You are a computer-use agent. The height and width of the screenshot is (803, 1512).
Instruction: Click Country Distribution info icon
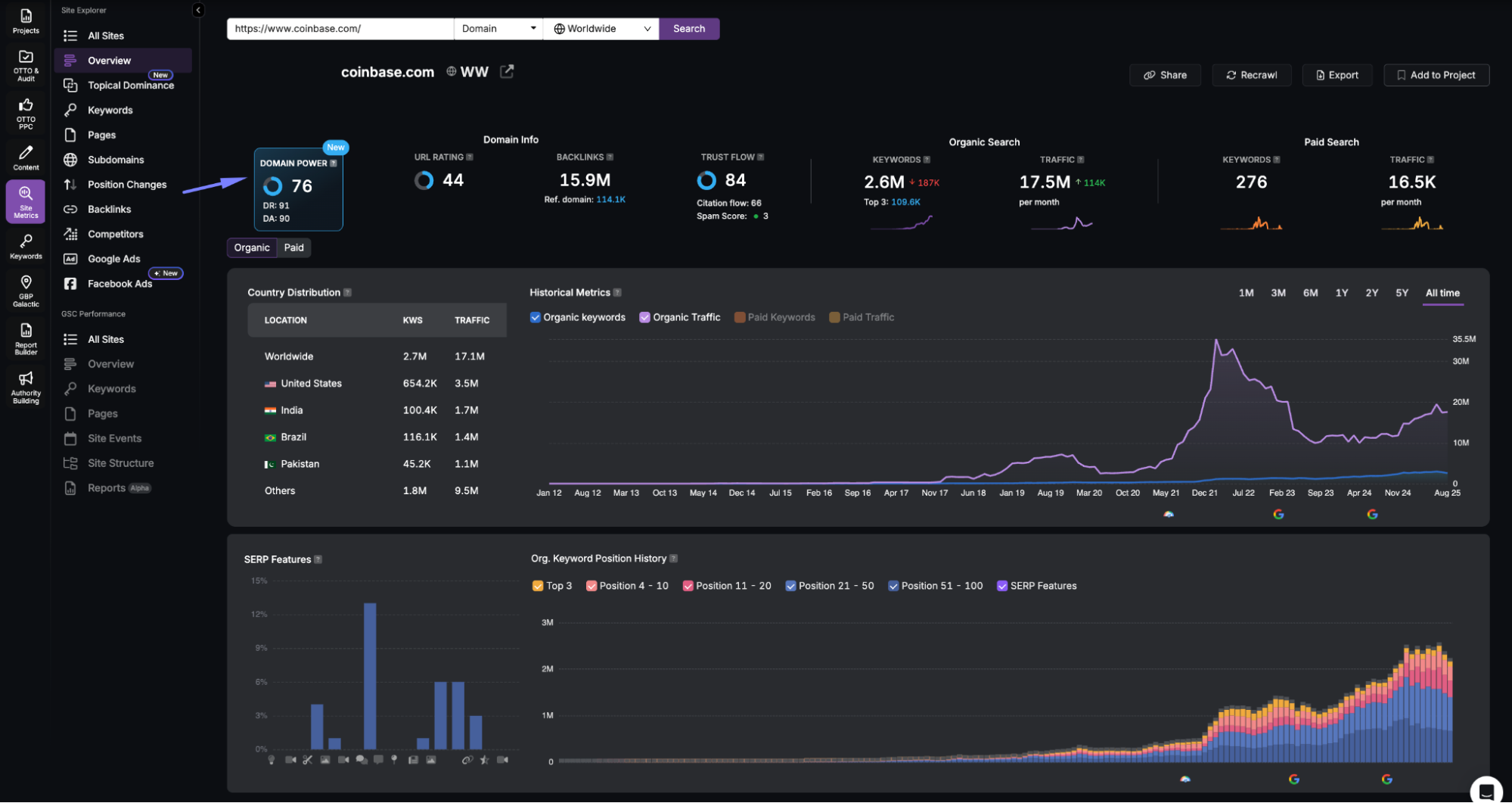pos(347,292)
